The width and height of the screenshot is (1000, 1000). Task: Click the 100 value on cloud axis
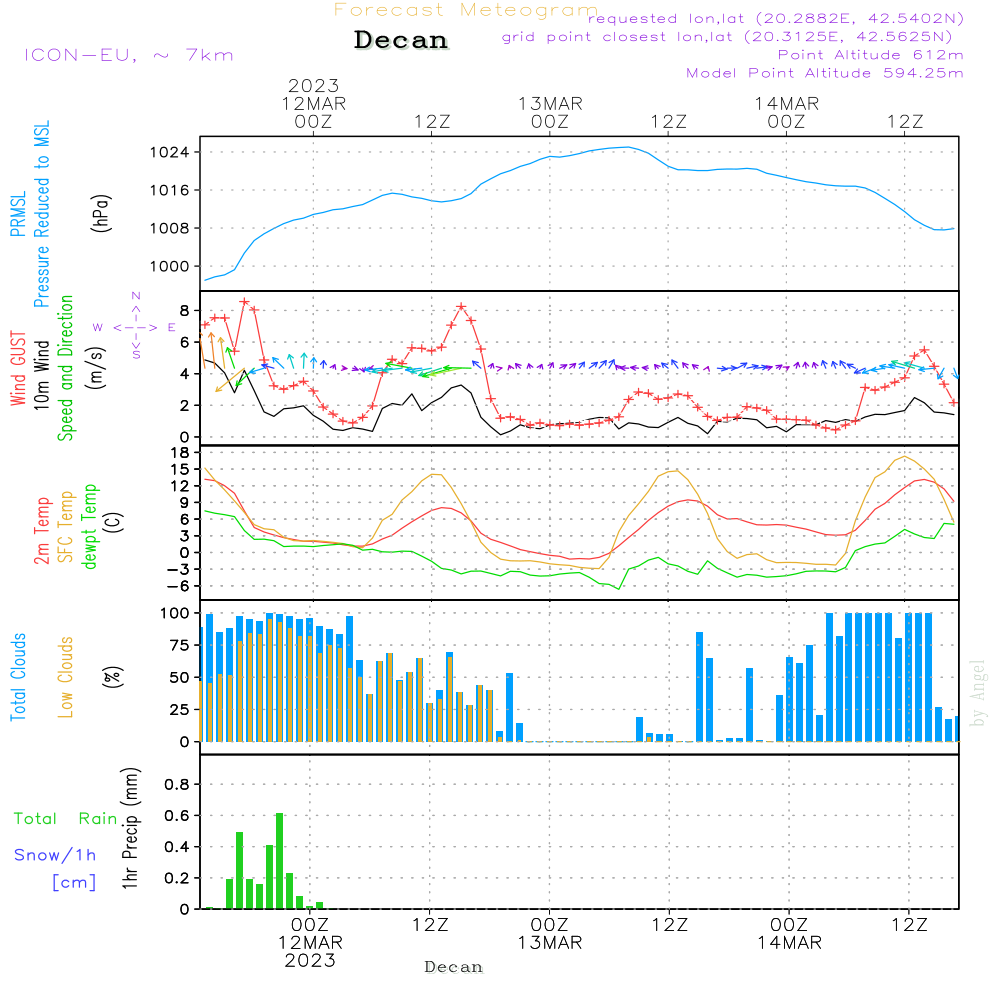pyautogui.click(x=175, y=614)
